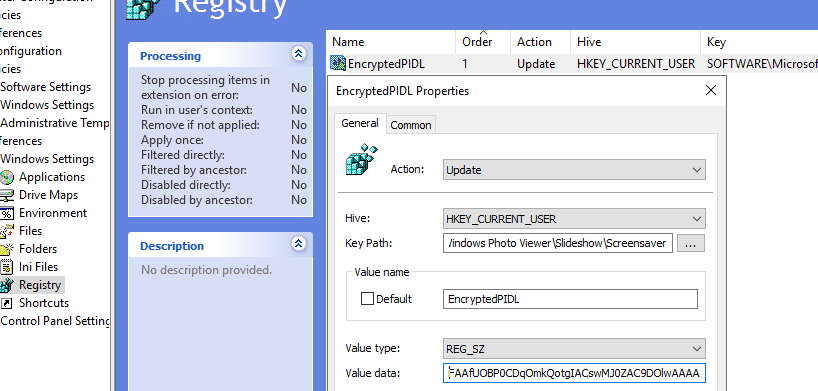Sort by the Hive column header

635,42
